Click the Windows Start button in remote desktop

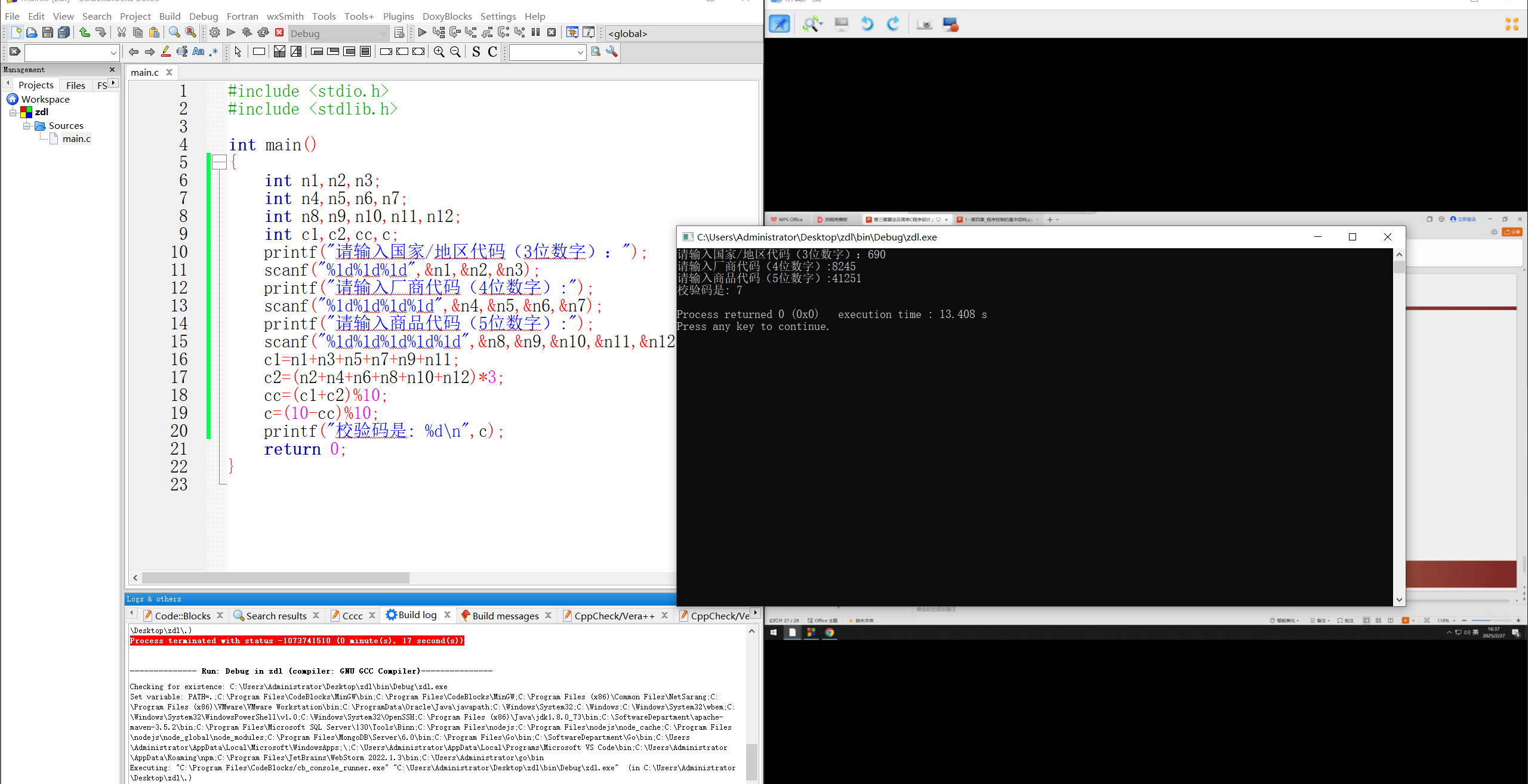pyautogui.click(x=774, y=632)
